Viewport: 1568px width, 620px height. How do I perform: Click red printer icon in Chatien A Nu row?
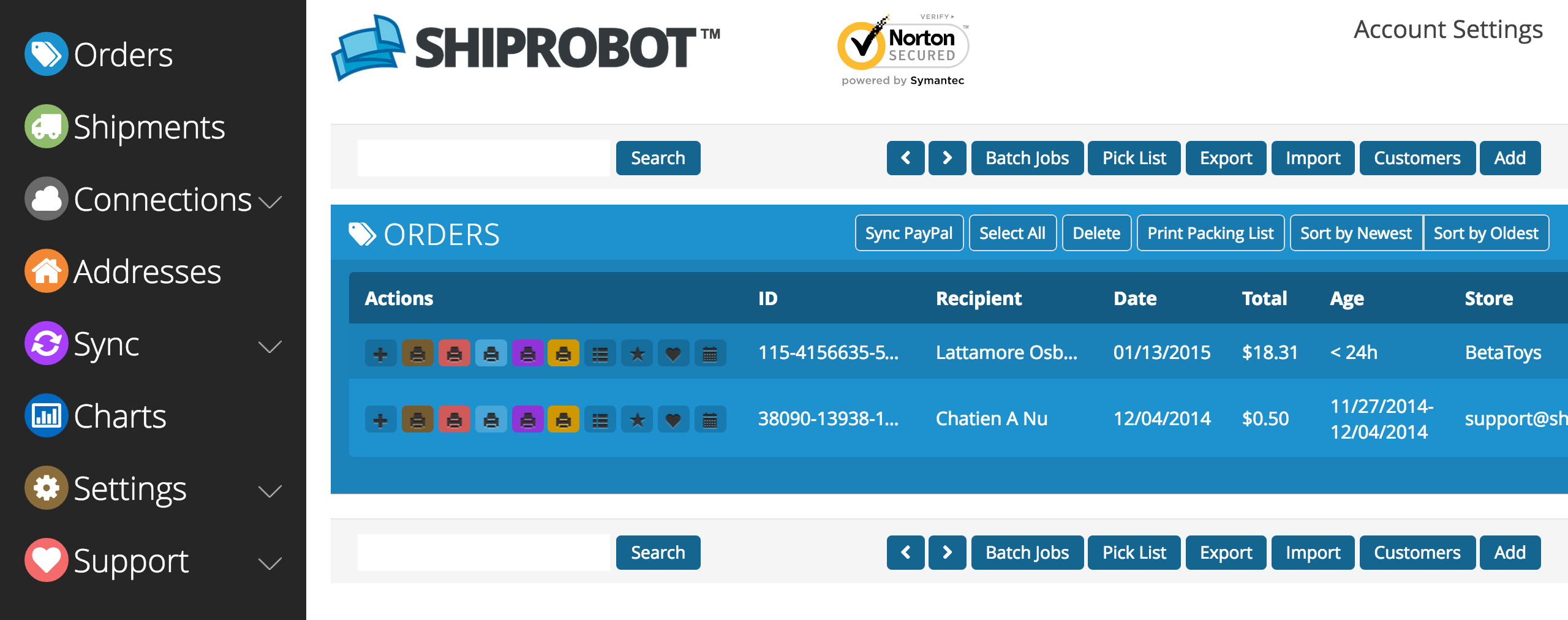pos(454,420)
